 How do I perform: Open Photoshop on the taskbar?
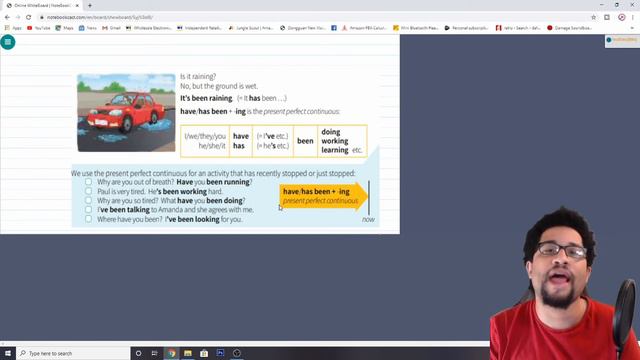point(220,353)
